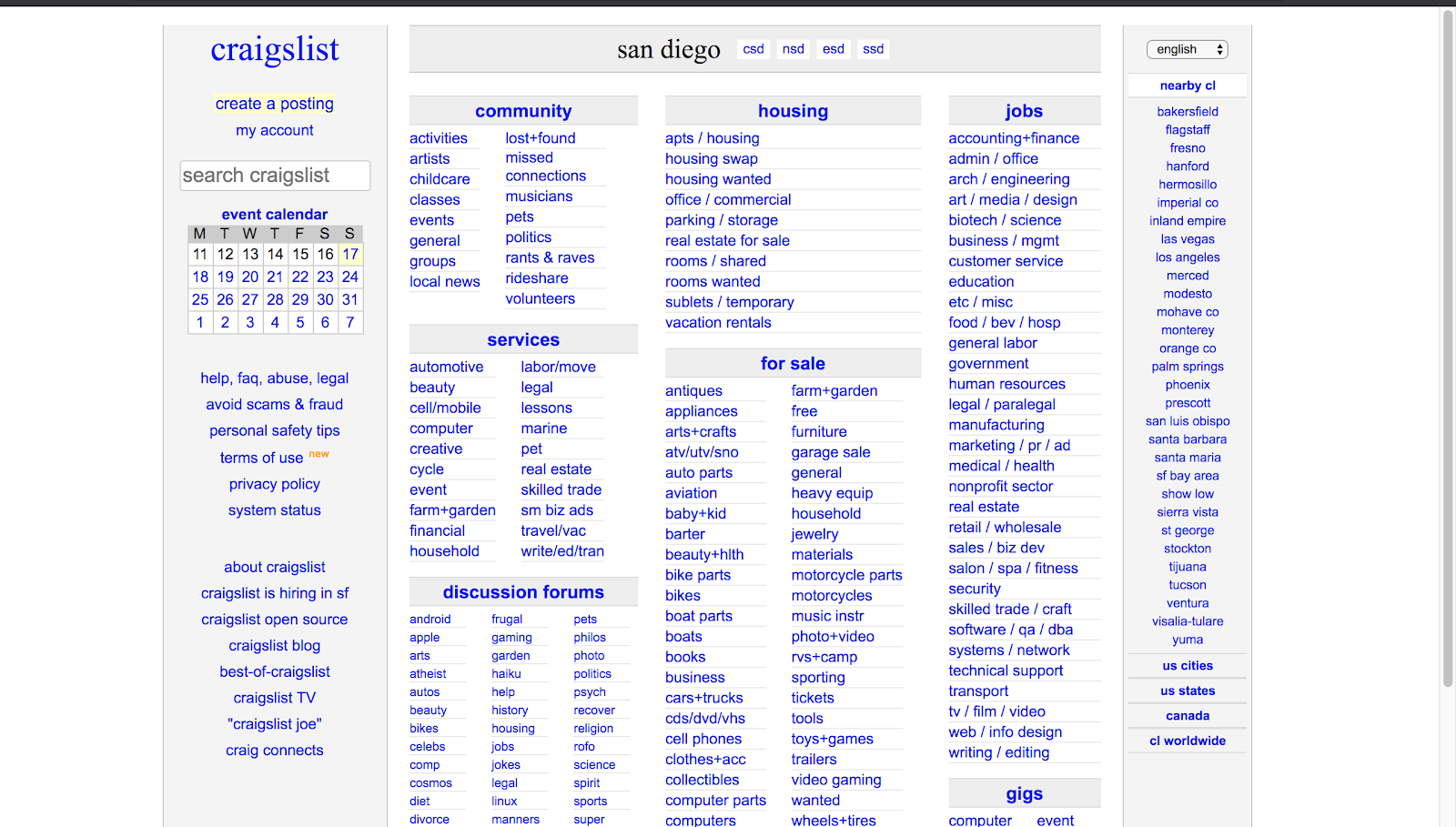The height and width of the screenshot is (827, 1456).
Task: Open the terms of use page
Action: click(261, 457)
